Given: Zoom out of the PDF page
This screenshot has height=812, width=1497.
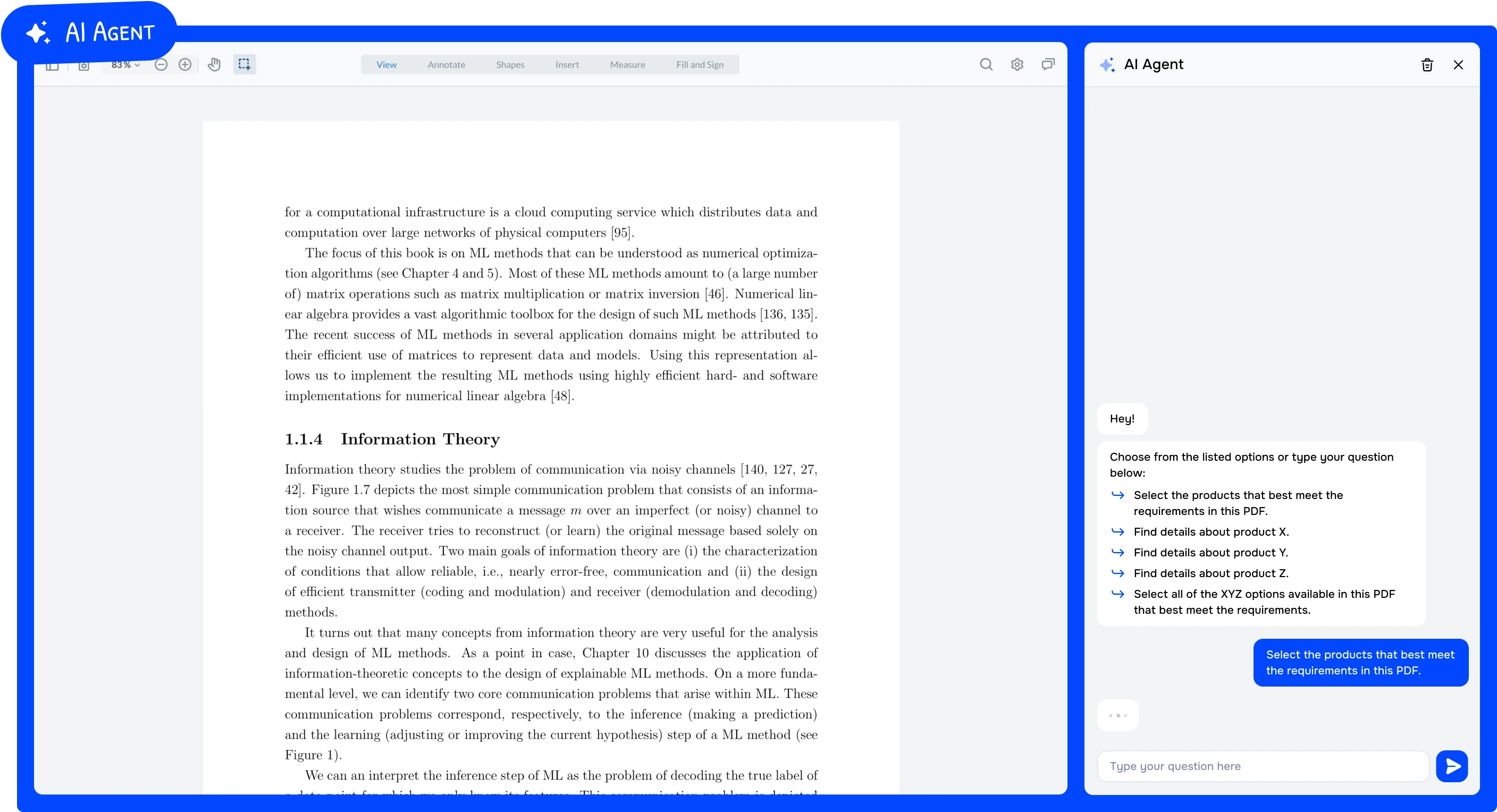Looking at the screenshot, I should click(161, 64).
